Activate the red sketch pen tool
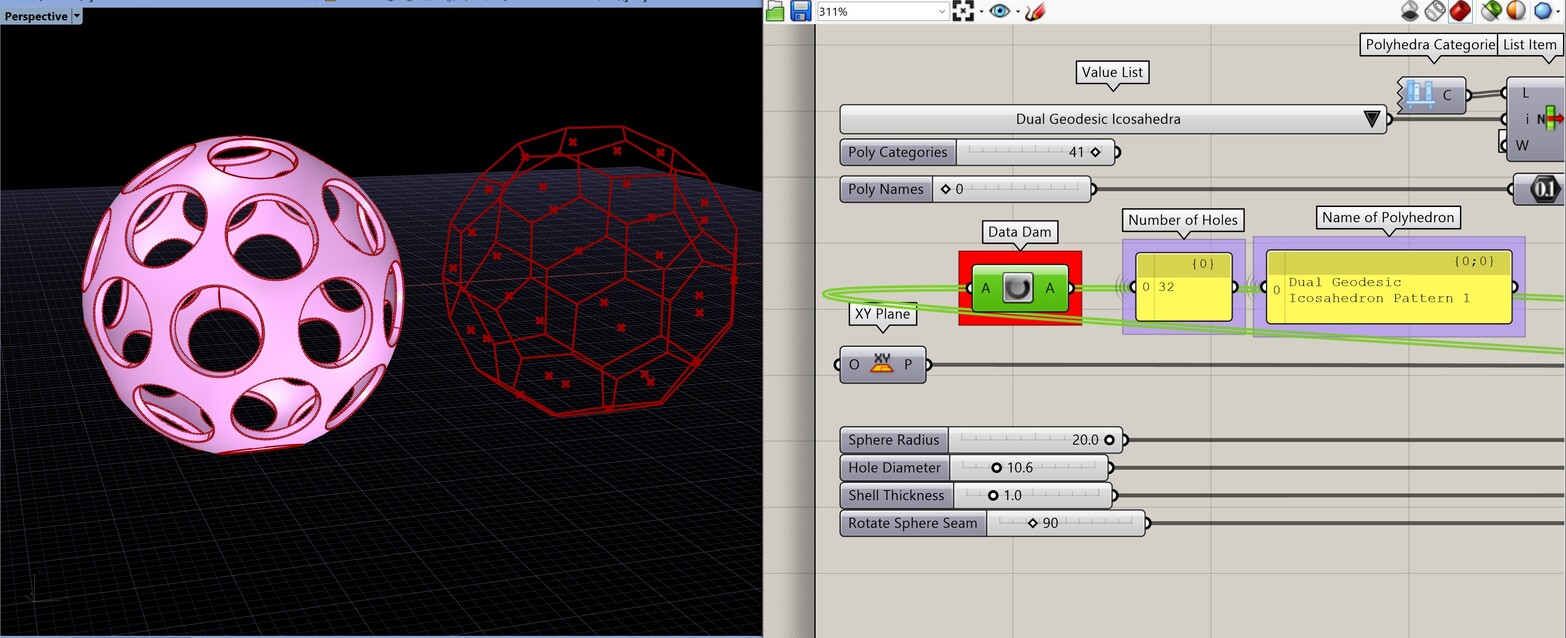Screen dimensions: 1566x638 point(1035,11)
